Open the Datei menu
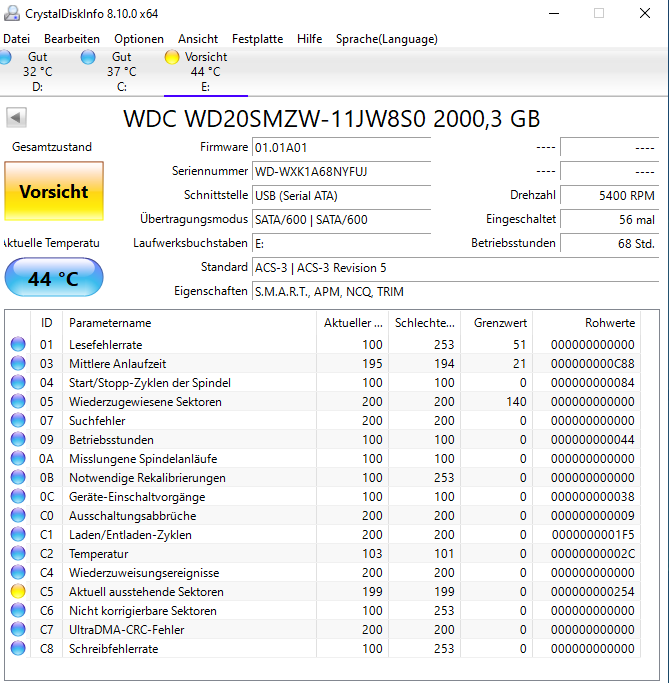The image size is (669, 683). 17,39
